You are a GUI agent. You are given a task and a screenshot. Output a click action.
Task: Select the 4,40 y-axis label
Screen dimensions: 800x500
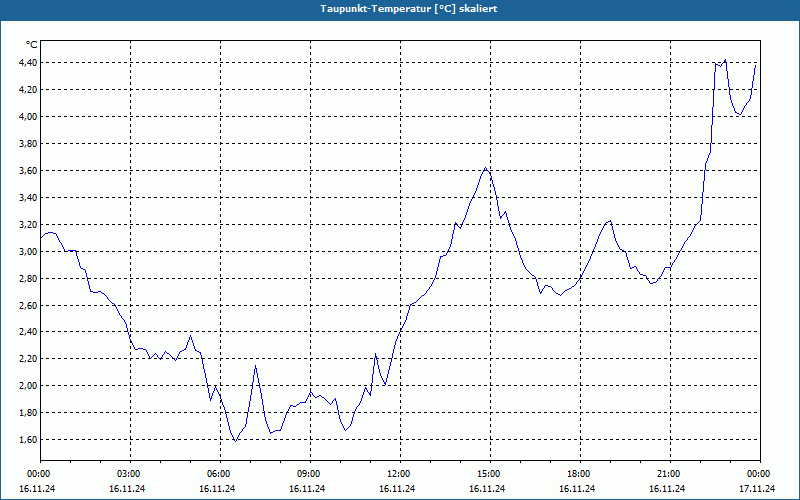28,63
